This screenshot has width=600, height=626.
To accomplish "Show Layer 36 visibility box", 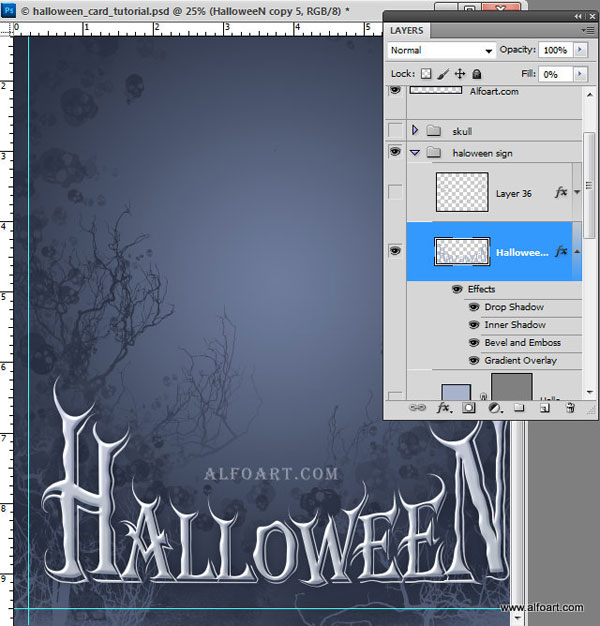I will [395, 192].
